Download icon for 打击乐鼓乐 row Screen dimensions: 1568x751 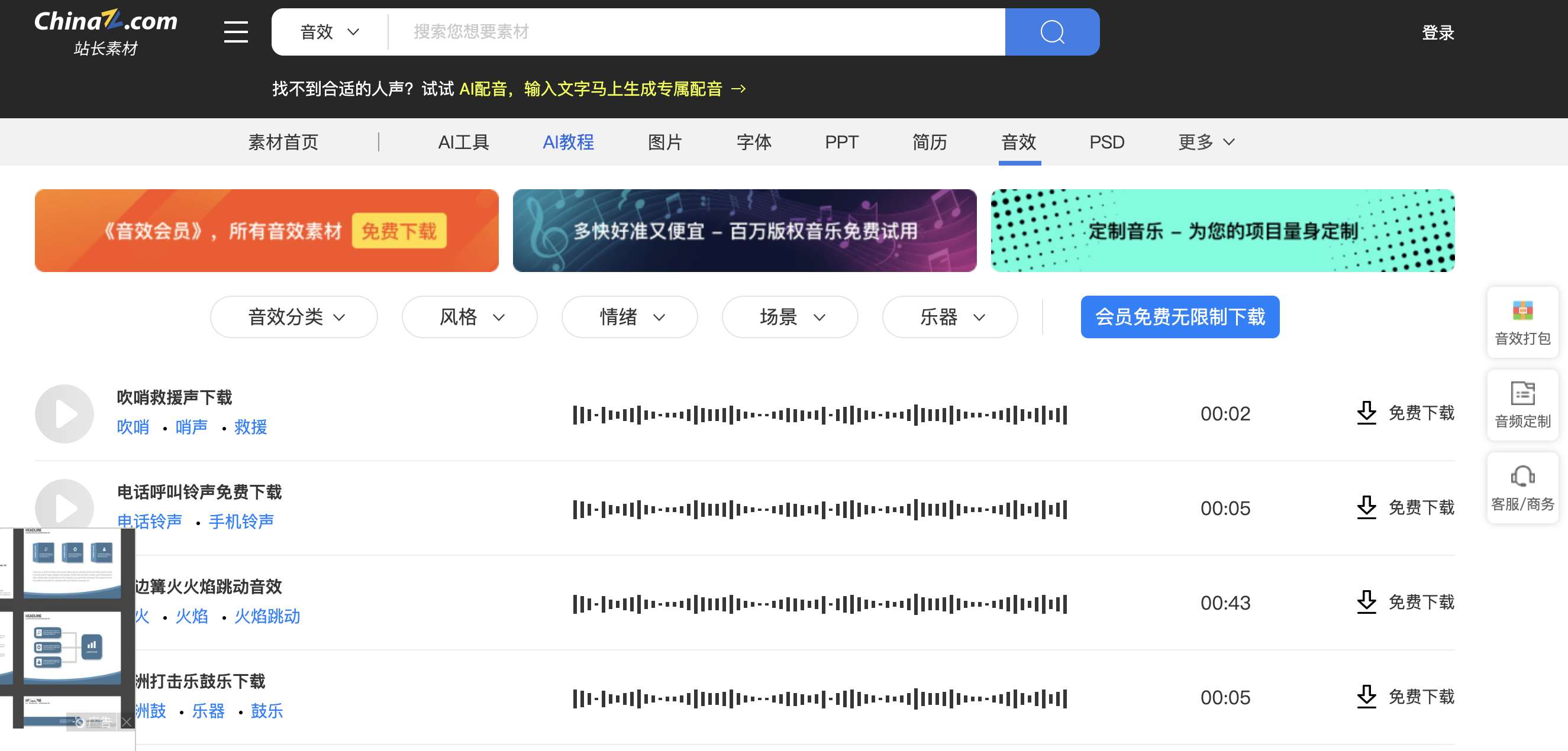(1366, 696)
